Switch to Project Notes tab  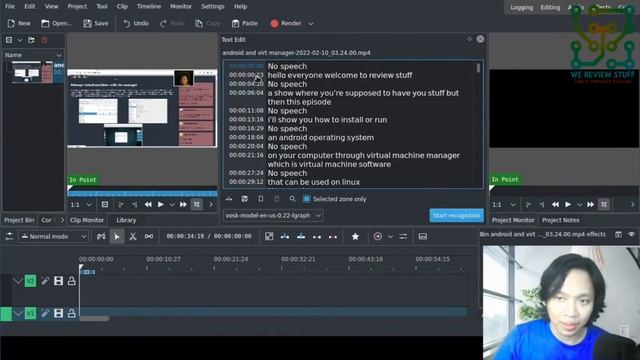coord(560,220)
